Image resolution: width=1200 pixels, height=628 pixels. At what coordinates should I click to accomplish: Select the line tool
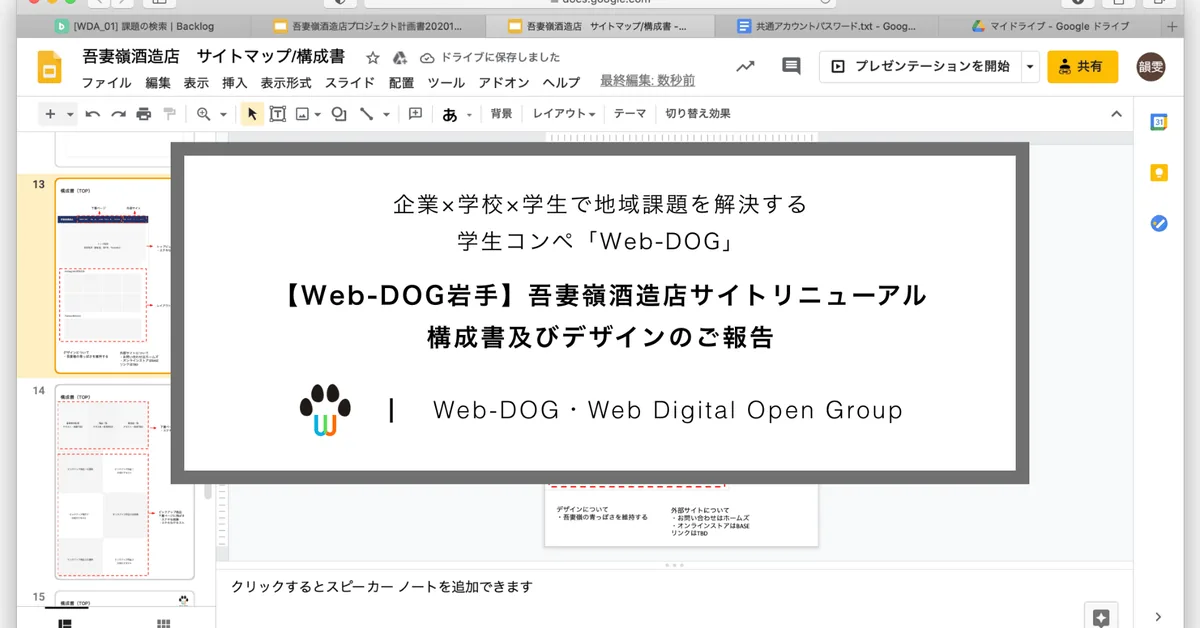[x=366, y=114]
